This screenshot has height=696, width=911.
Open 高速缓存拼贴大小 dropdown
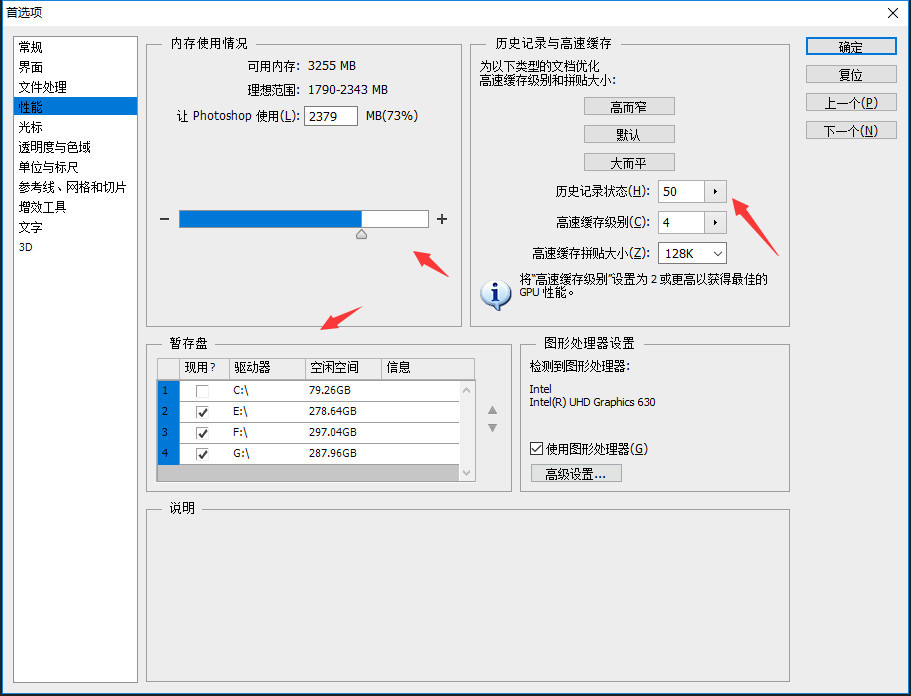(x=692, y=253)
